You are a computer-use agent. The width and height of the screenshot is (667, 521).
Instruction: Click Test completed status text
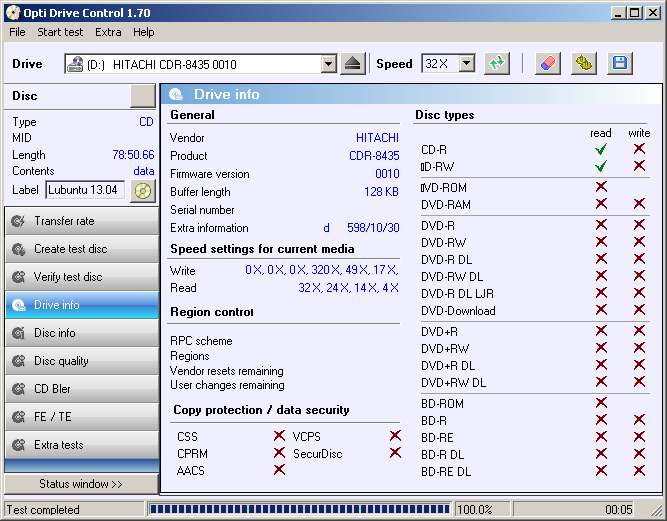[x=43, y=510]
